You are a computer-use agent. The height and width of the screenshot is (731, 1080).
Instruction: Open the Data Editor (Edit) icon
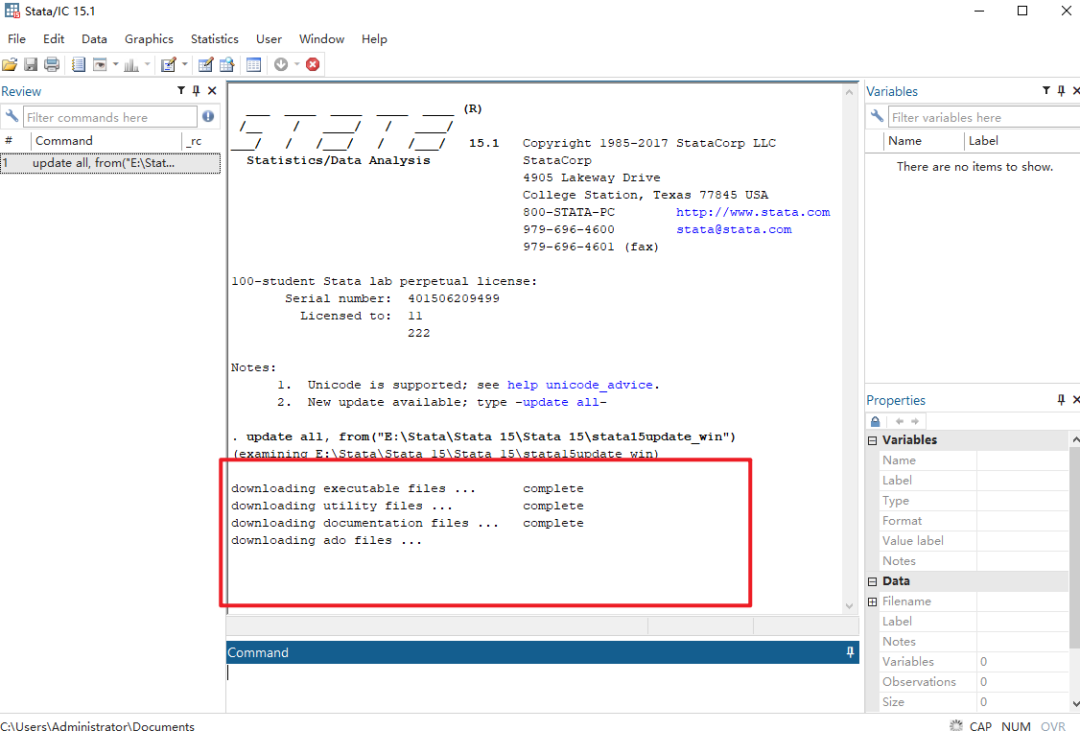click(205, 65)
